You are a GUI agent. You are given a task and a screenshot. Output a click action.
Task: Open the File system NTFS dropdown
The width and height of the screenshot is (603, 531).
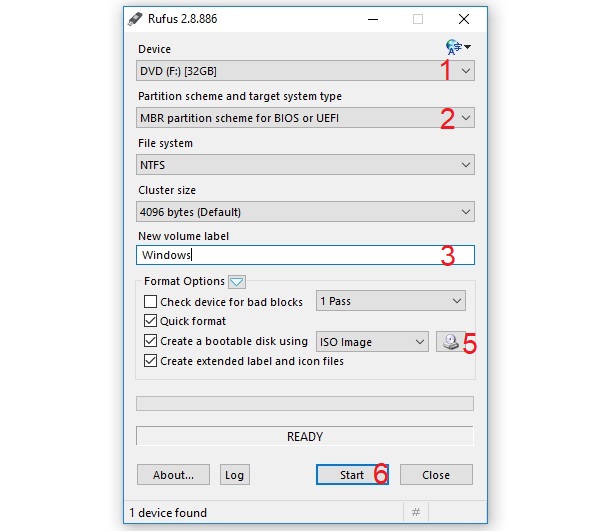tap(305, 165)
